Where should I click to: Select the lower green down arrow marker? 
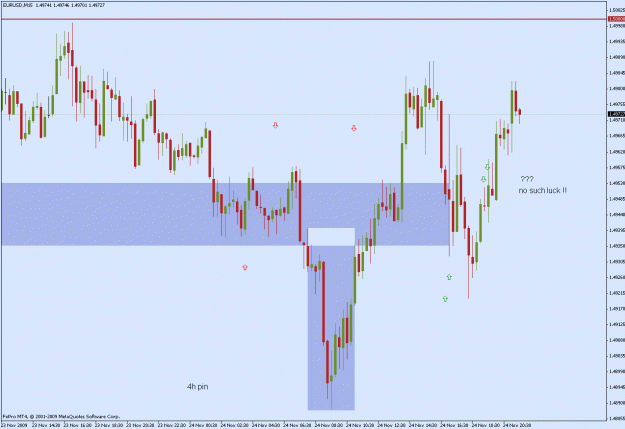(483, 179)
